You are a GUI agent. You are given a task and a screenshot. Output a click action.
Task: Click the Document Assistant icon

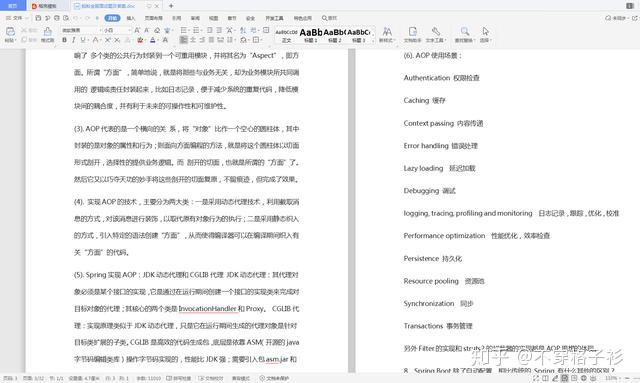(413, 34)
